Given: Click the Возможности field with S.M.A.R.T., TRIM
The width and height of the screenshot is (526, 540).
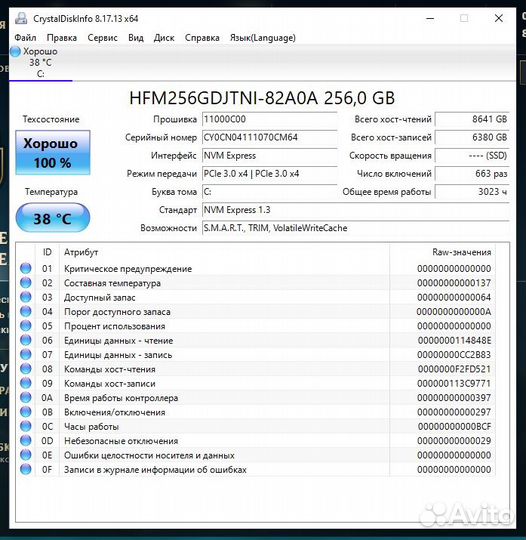Looking at the screenshot, I should coord(355,228).
